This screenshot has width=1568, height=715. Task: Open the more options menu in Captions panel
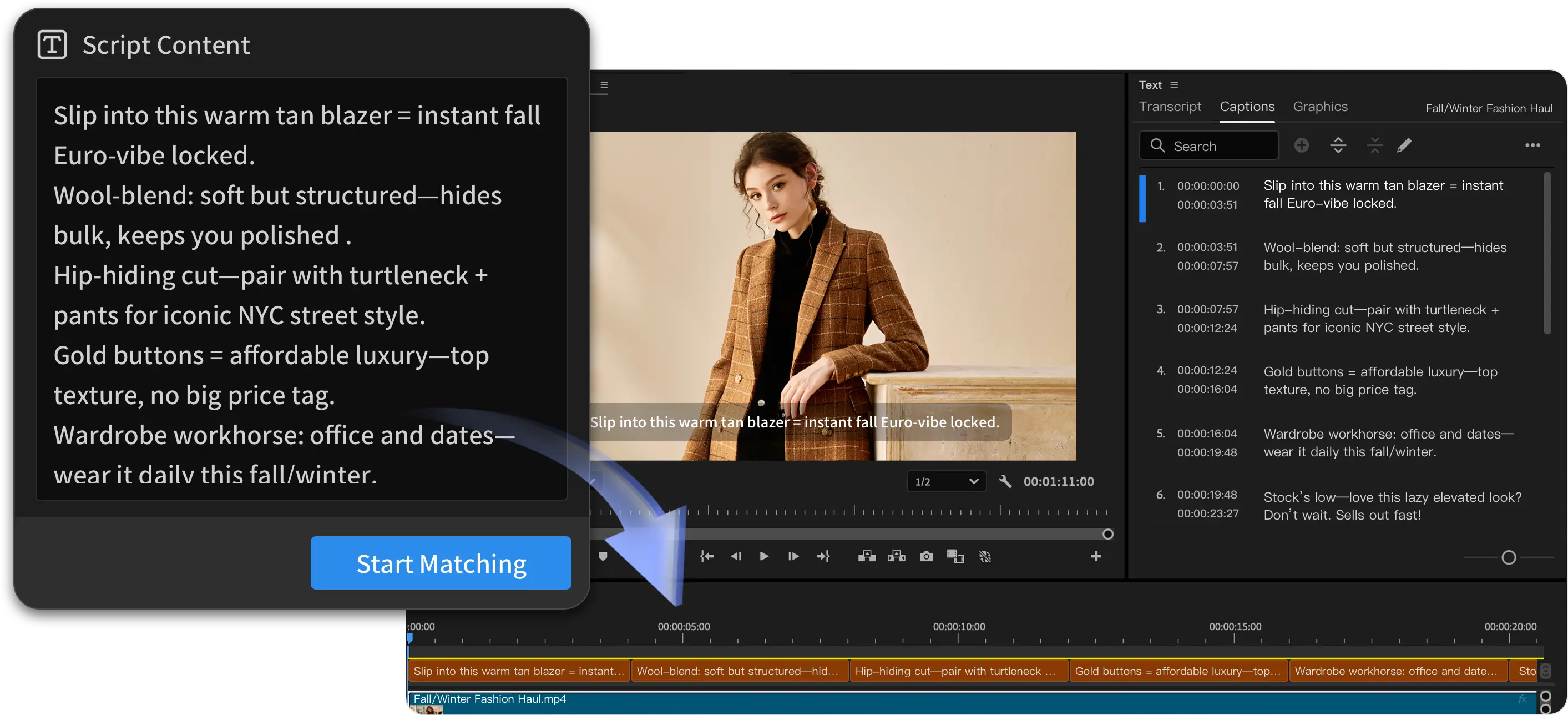tap(1533, 145)
